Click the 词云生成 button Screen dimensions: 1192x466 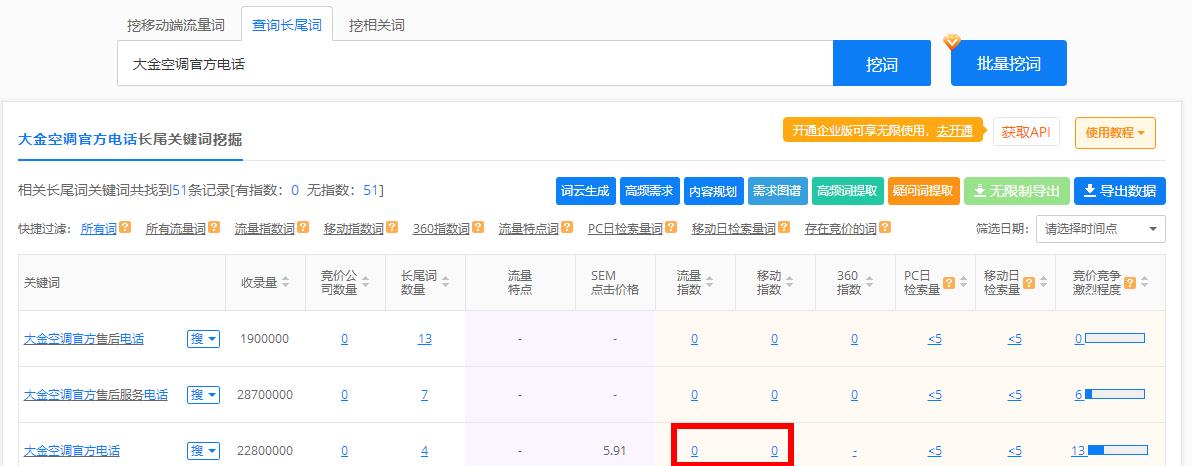coord(585,191)
